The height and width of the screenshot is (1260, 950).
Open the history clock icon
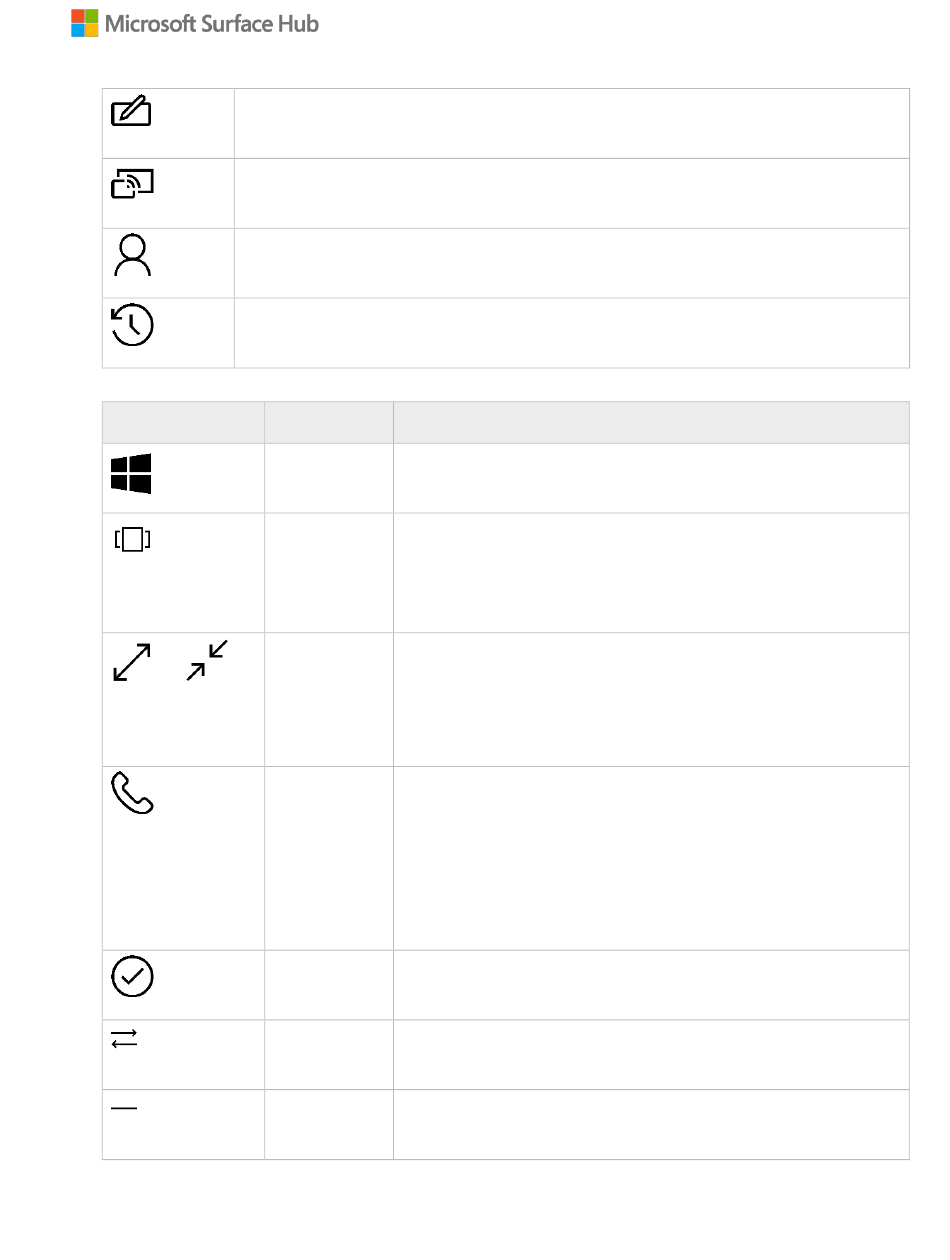point(133,325)
